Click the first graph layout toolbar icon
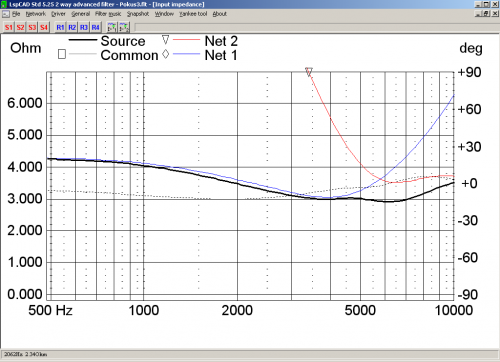500x362 pixels. (x=112, y=27)
